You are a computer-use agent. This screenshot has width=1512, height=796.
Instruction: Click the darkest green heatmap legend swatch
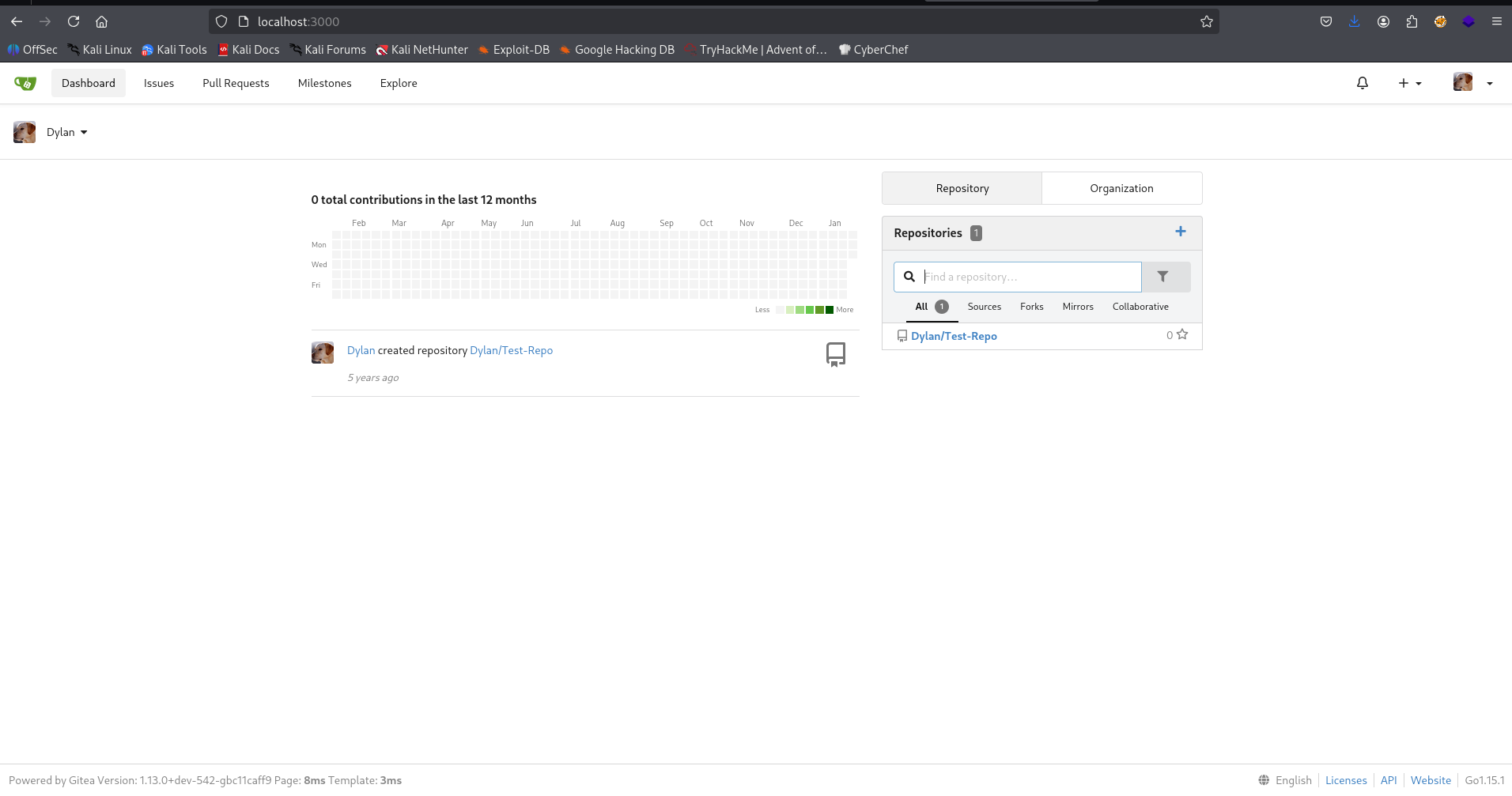[x=829, y=310]
